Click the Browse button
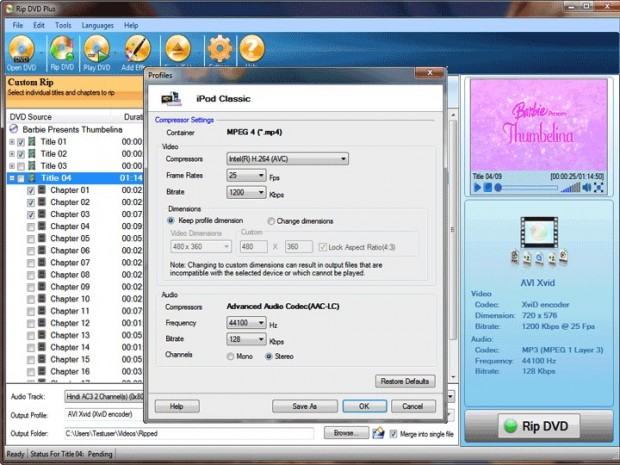The width and height of the screenshot is (620, 465). click(x=346, y=433)
